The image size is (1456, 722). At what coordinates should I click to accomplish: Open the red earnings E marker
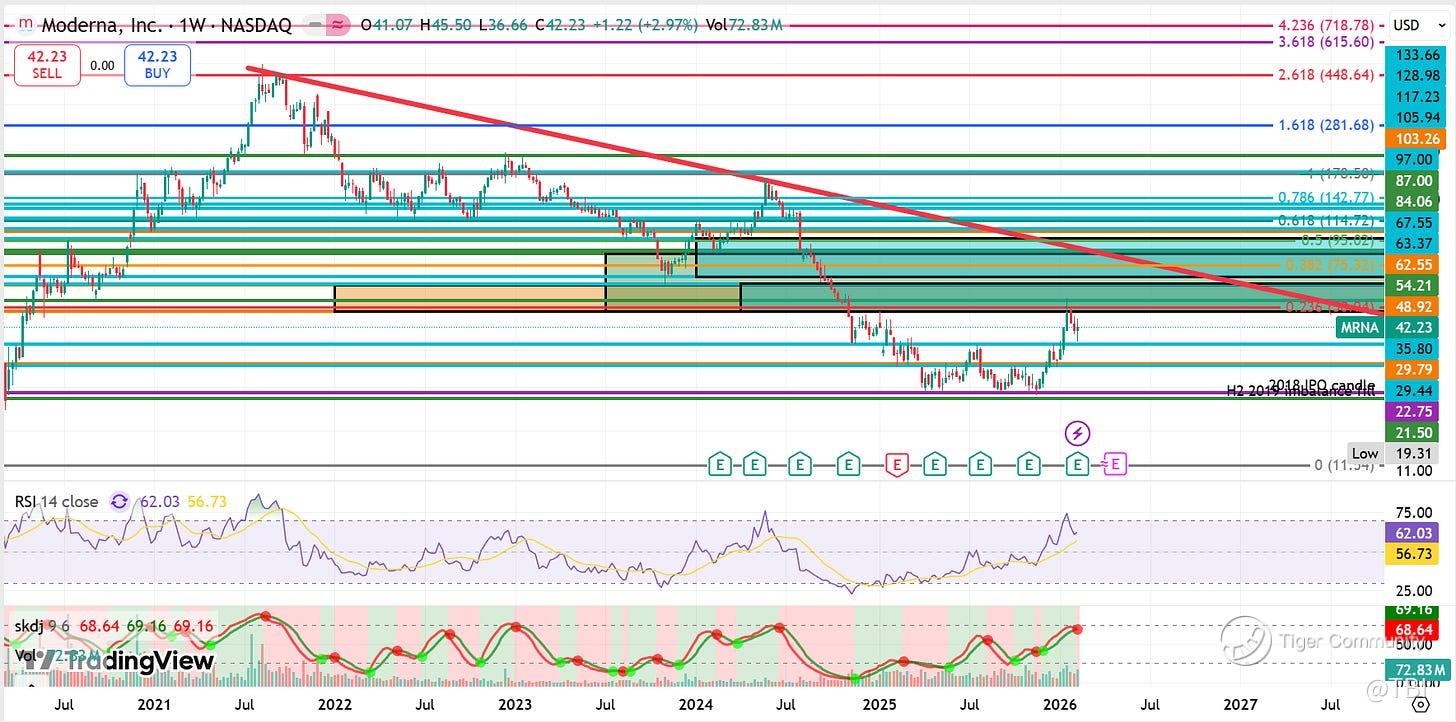click(x=897, y=463)
